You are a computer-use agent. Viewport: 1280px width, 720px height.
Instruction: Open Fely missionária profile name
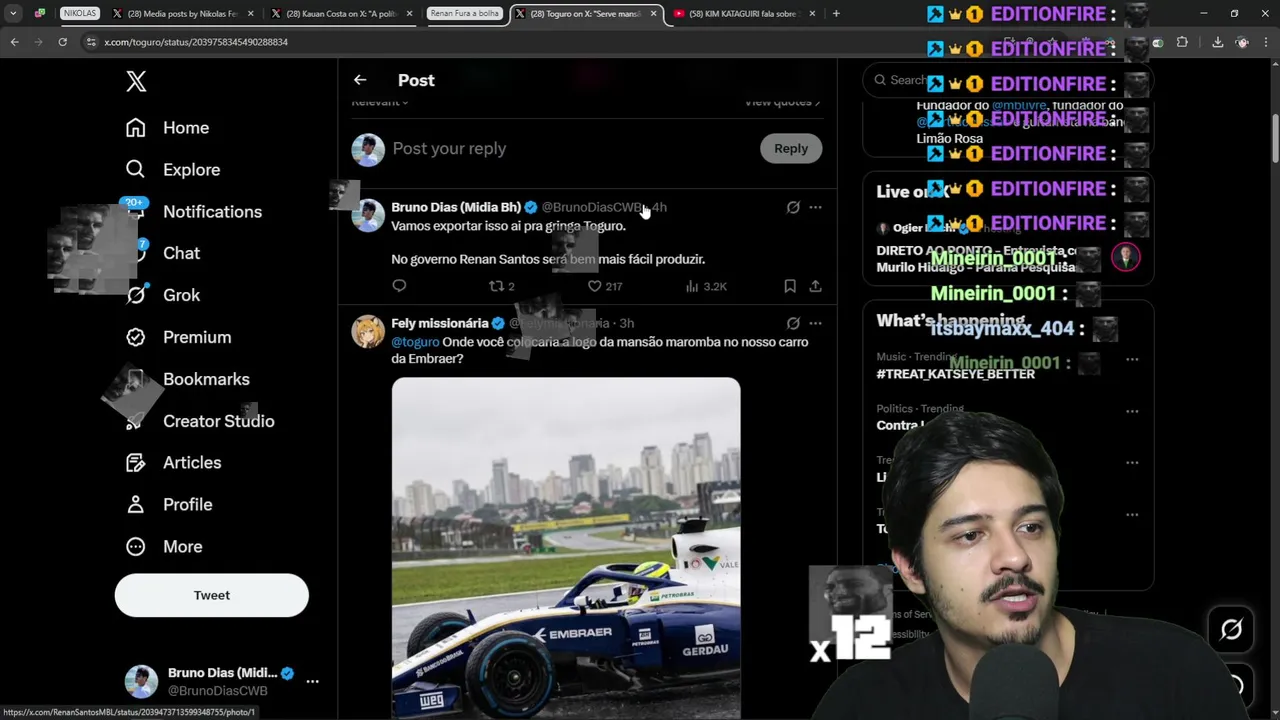[x=440, y=323]
